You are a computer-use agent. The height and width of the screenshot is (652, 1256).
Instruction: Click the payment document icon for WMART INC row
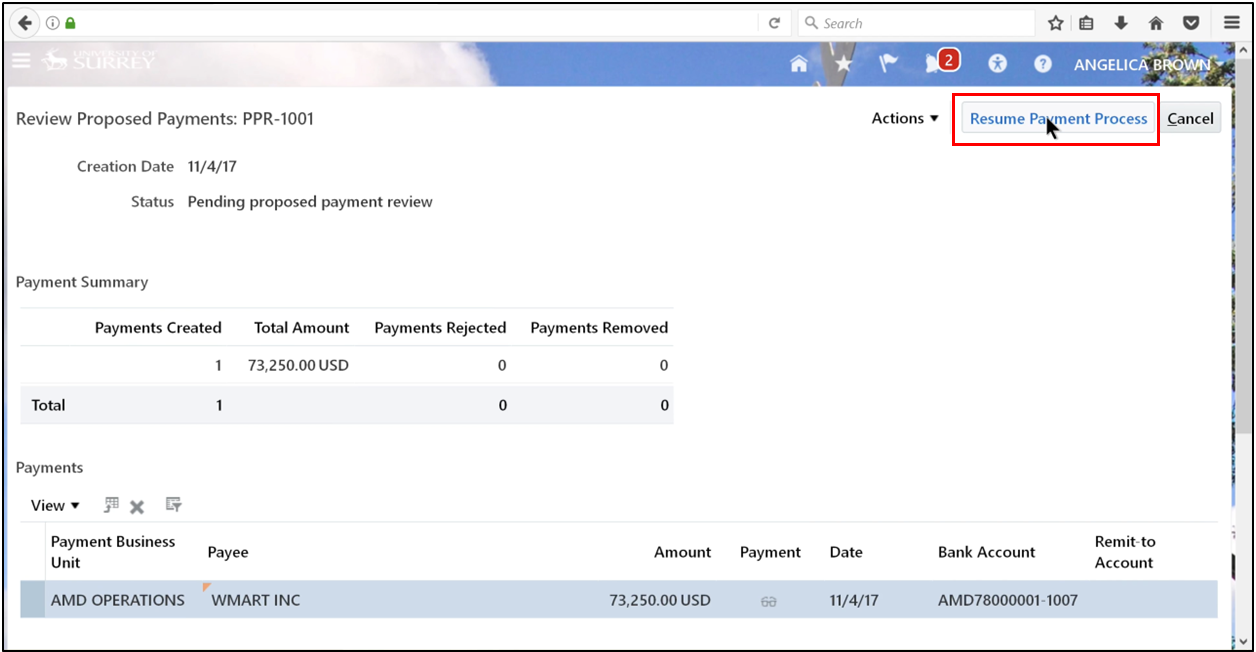(768, 600)
